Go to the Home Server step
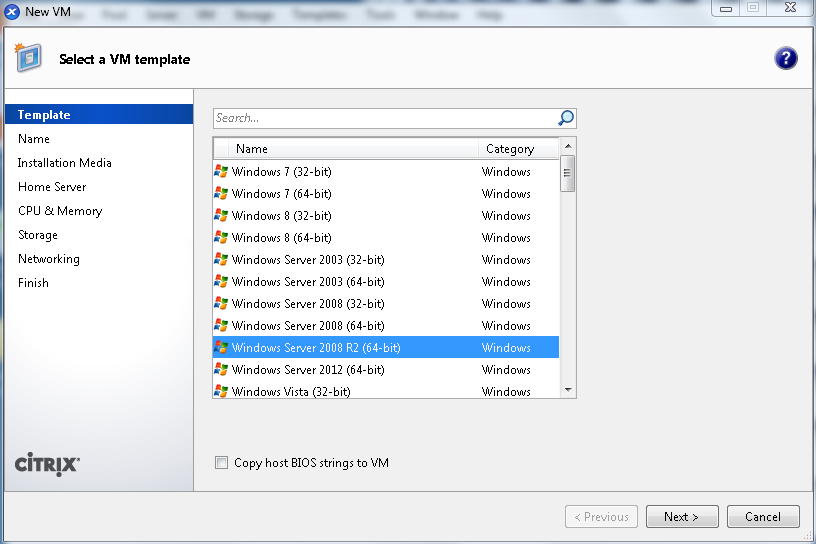 tap(52, 187)
